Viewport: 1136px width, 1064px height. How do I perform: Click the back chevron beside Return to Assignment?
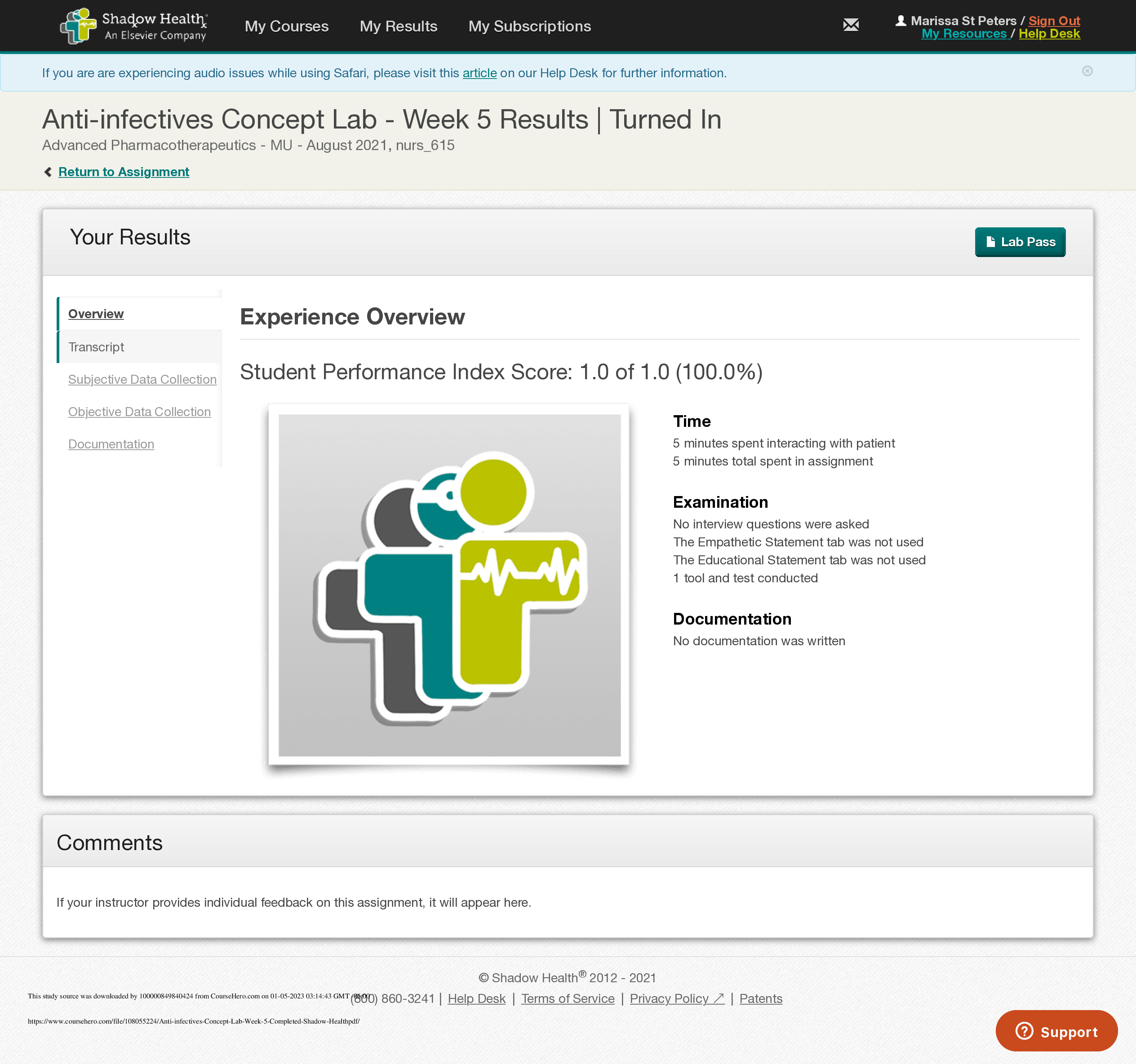click(48, 172)
